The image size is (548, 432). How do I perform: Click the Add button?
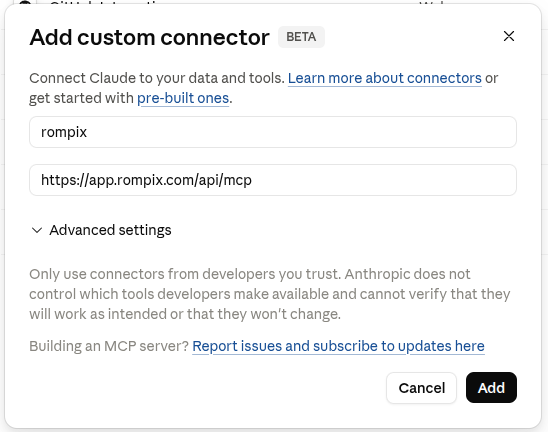click(491, 388)
